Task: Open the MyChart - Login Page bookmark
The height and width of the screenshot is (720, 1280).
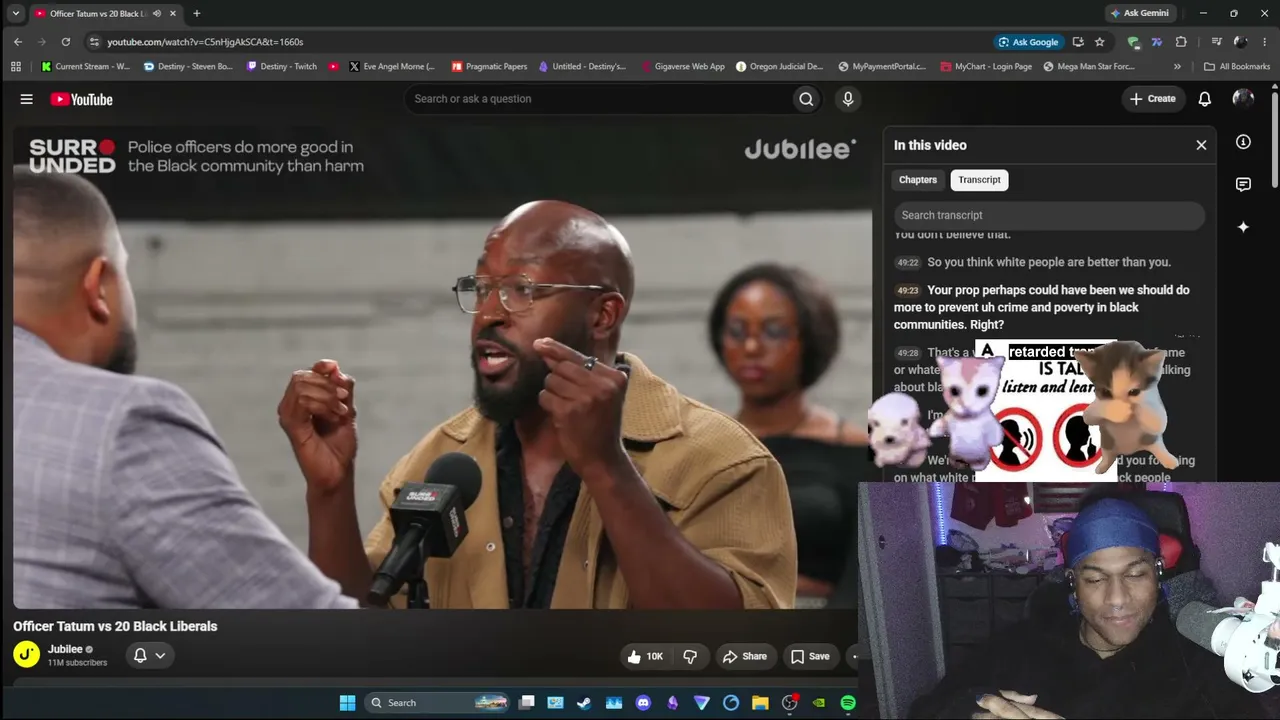Action: coord(986,67)
